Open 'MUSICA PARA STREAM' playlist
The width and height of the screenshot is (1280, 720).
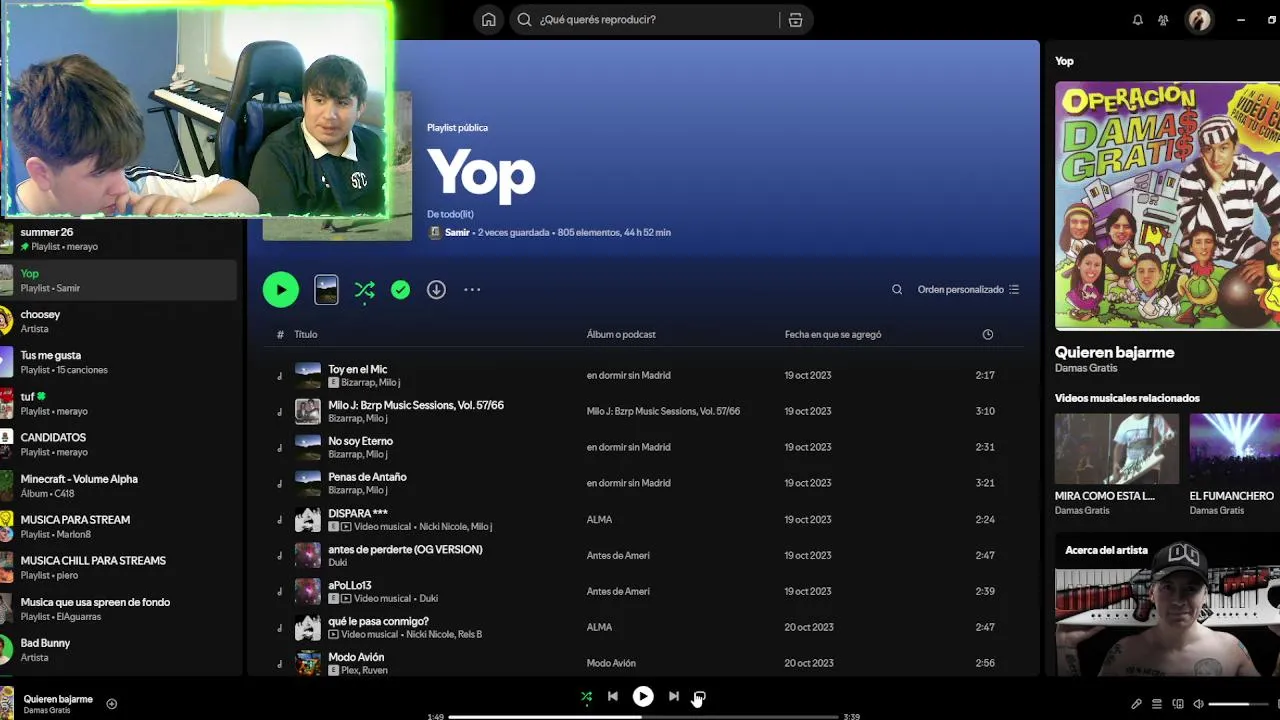coord(120,527)
